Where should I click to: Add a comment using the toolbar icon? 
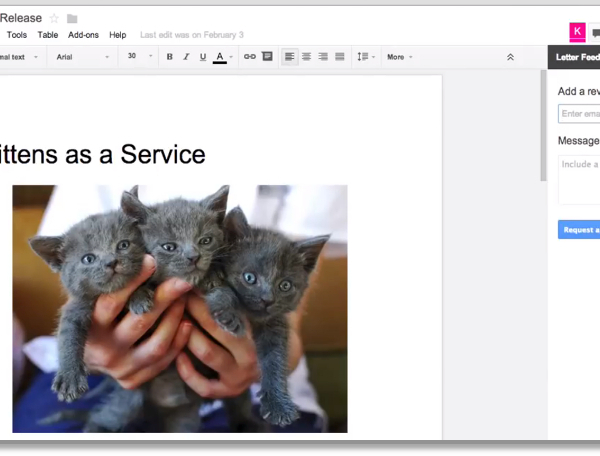[x=267, y=57]
